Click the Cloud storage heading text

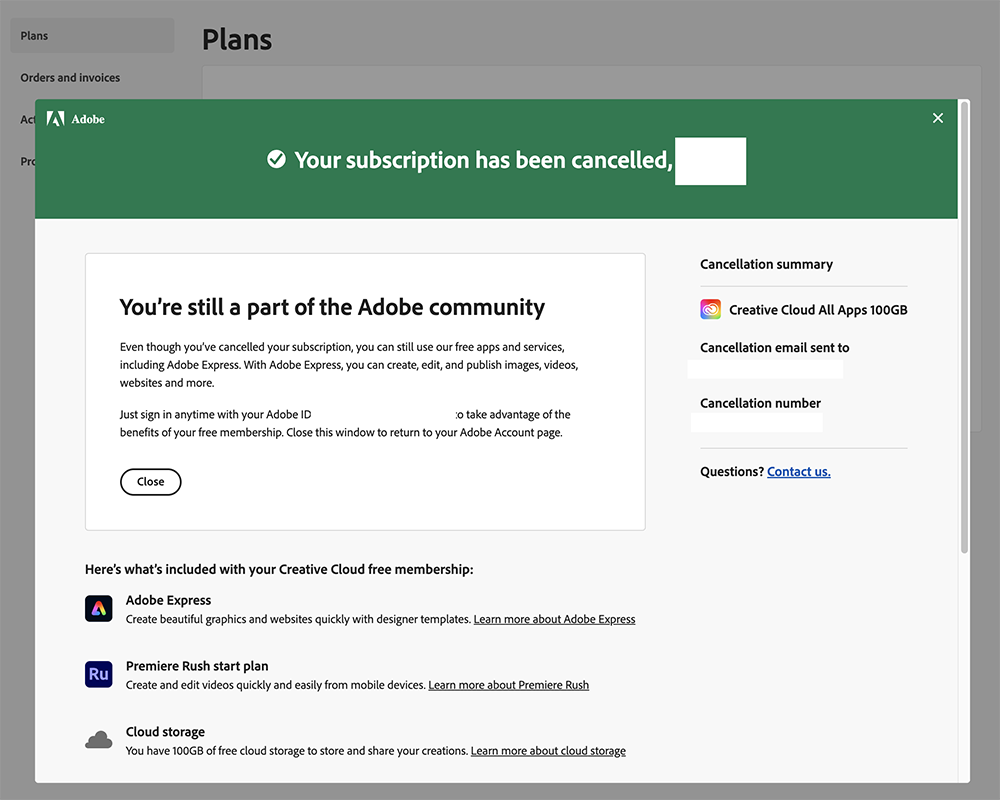(165, 732)
